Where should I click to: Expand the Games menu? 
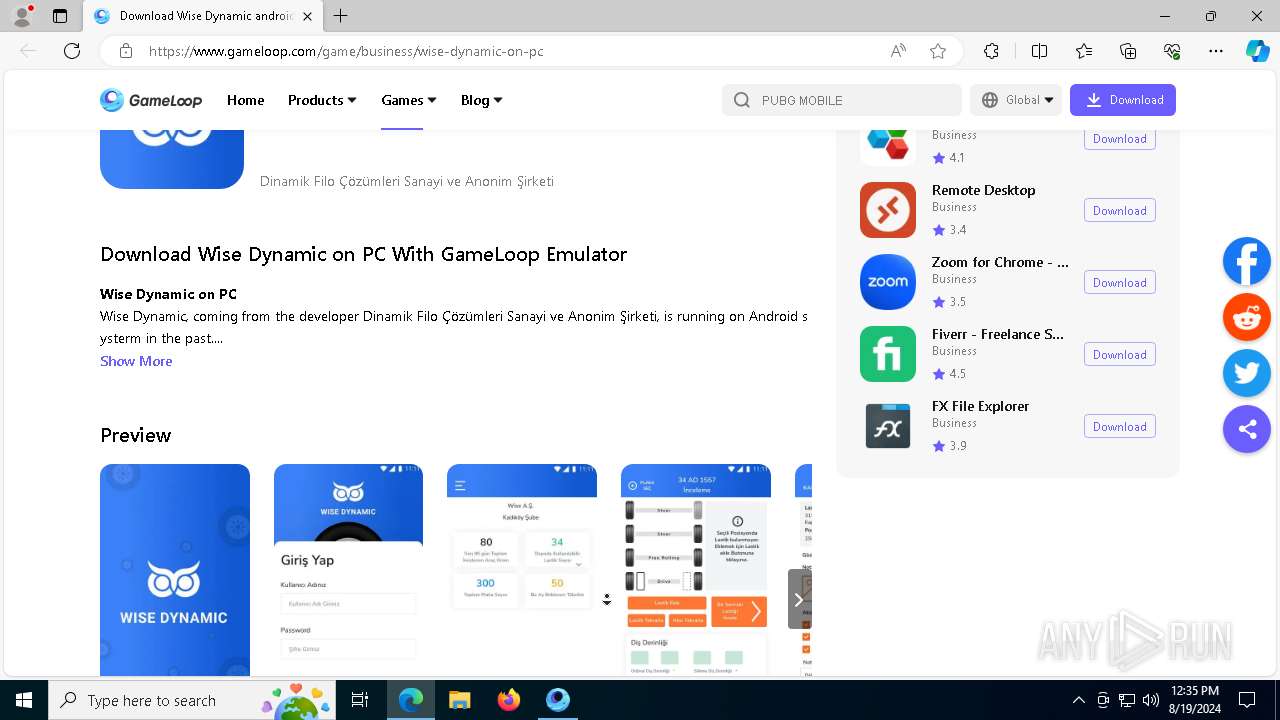coord(409,100)
